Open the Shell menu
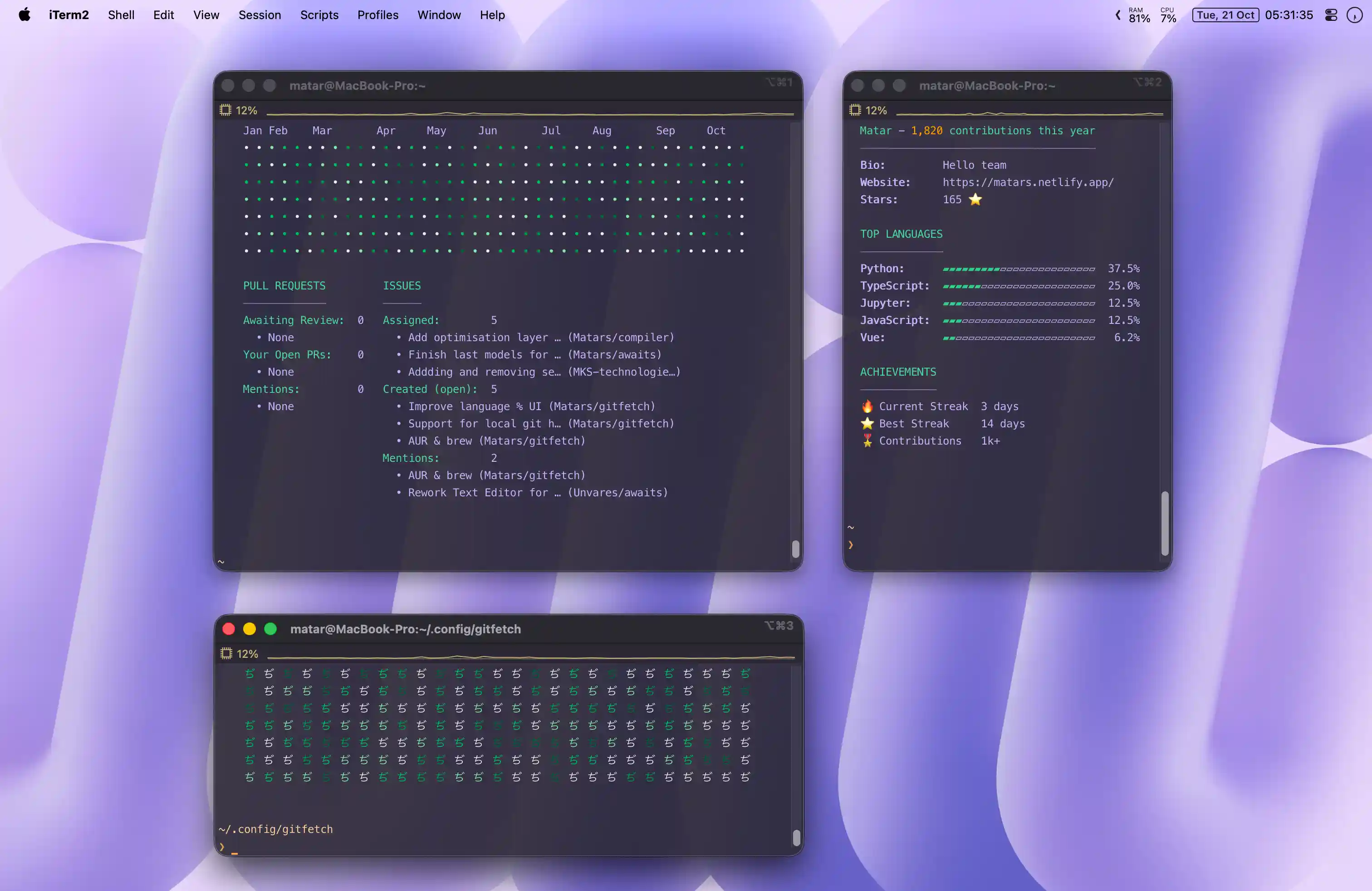 [x=121, y=15]
